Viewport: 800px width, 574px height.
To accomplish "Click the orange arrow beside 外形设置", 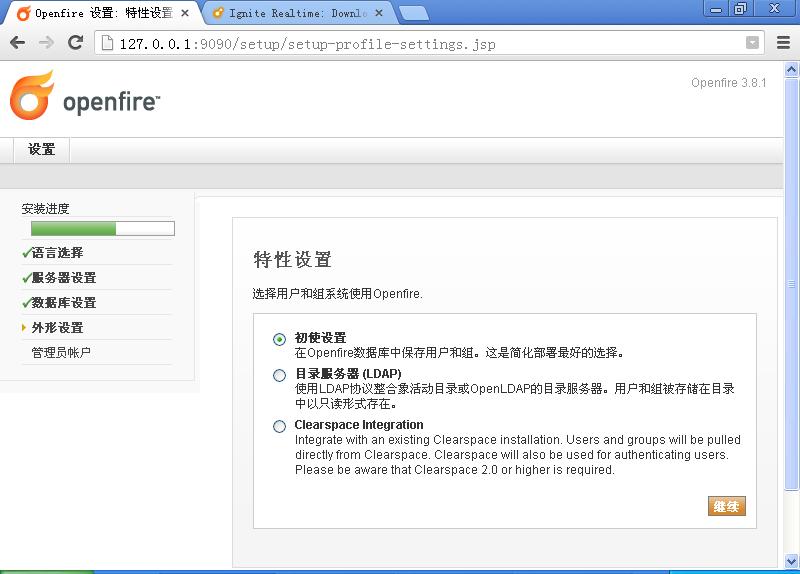I will 24,328.
